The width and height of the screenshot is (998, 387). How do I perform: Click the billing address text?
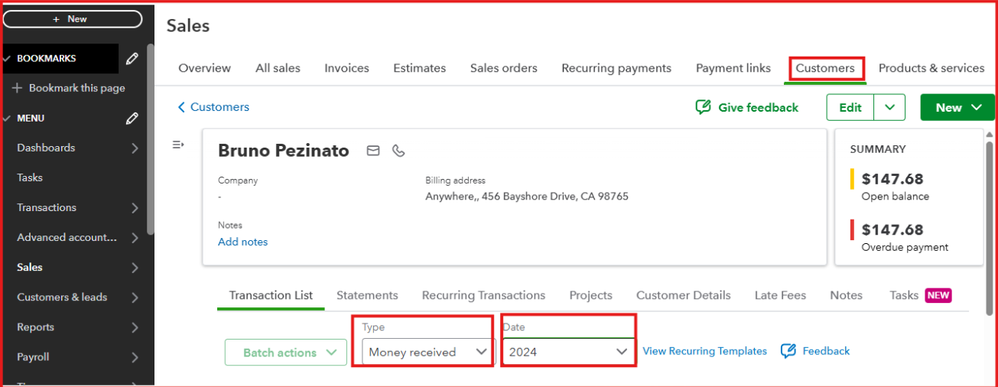pos(526,196)
